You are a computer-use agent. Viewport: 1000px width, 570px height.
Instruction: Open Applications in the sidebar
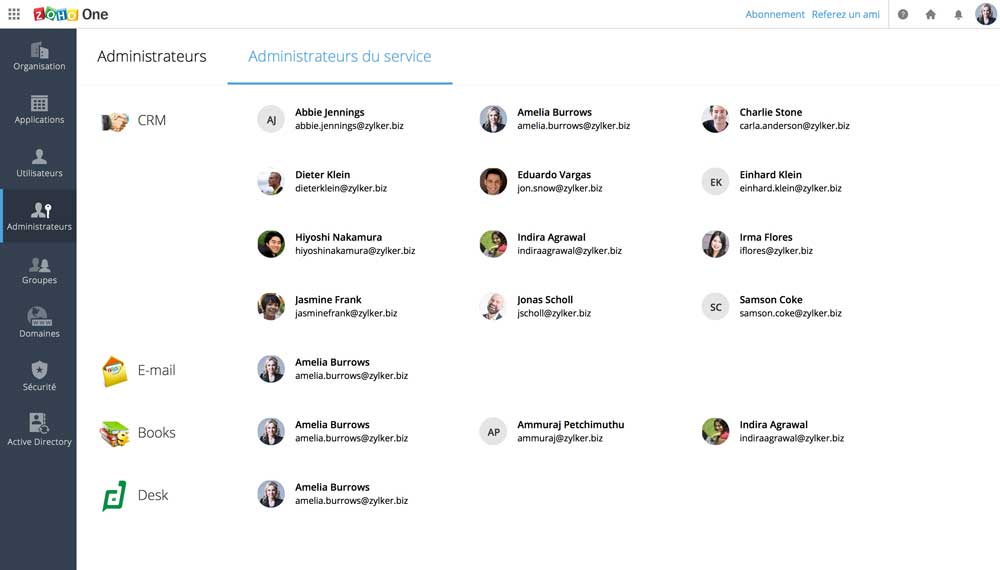point(39,110)
